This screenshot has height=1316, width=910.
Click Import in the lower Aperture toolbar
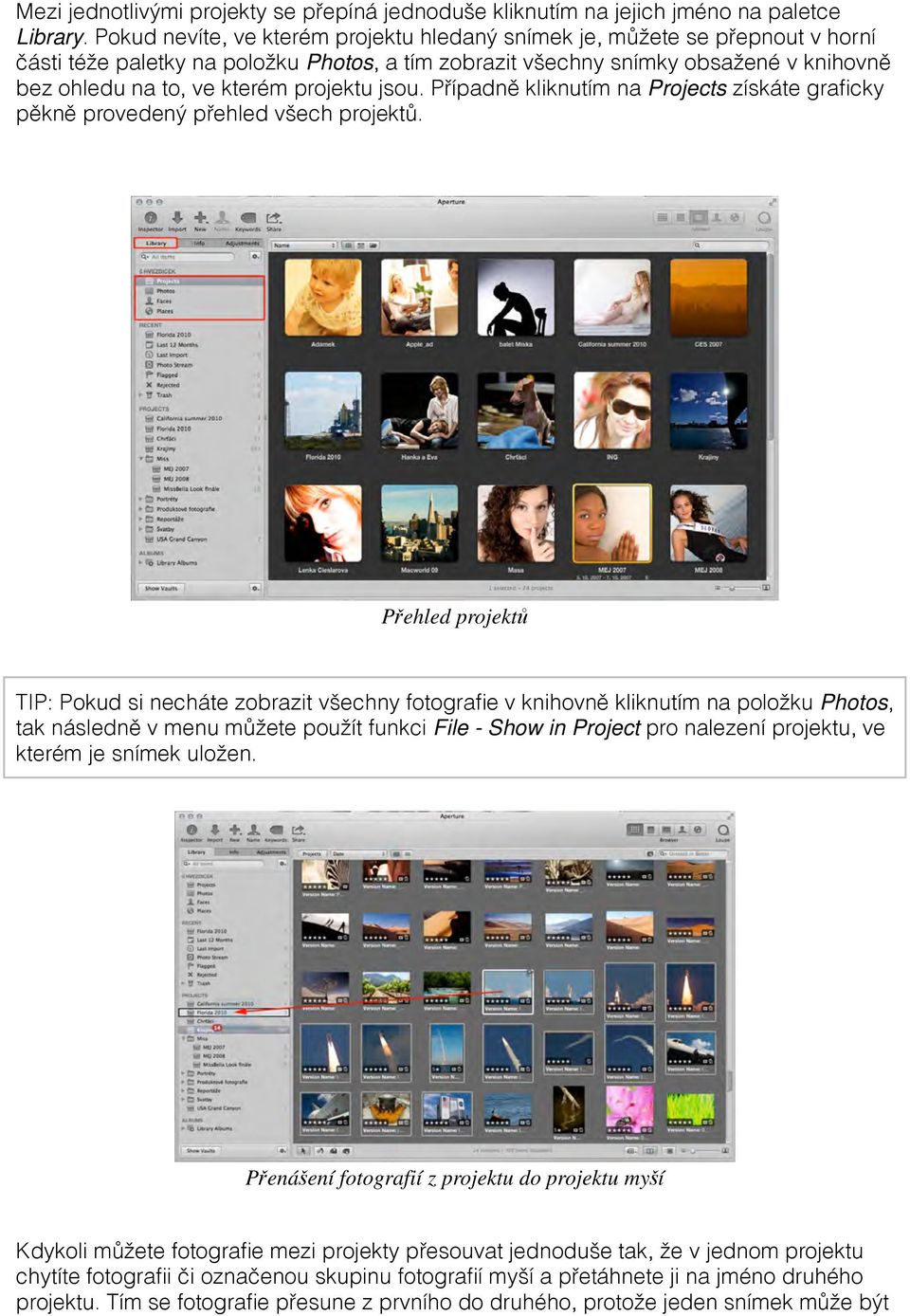pos(214,831)
